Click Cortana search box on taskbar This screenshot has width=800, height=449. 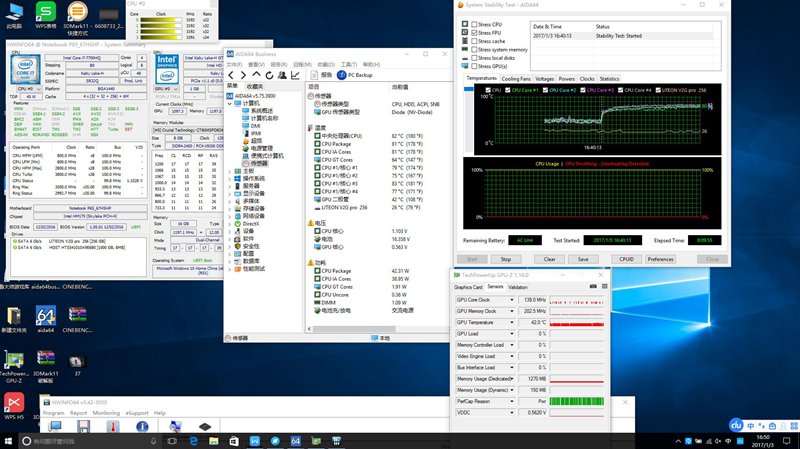click(87, 441)
